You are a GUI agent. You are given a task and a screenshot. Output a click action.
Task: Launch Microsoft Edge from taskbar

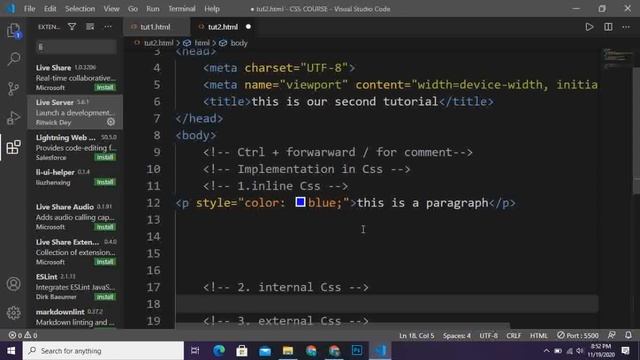(219, 351)
